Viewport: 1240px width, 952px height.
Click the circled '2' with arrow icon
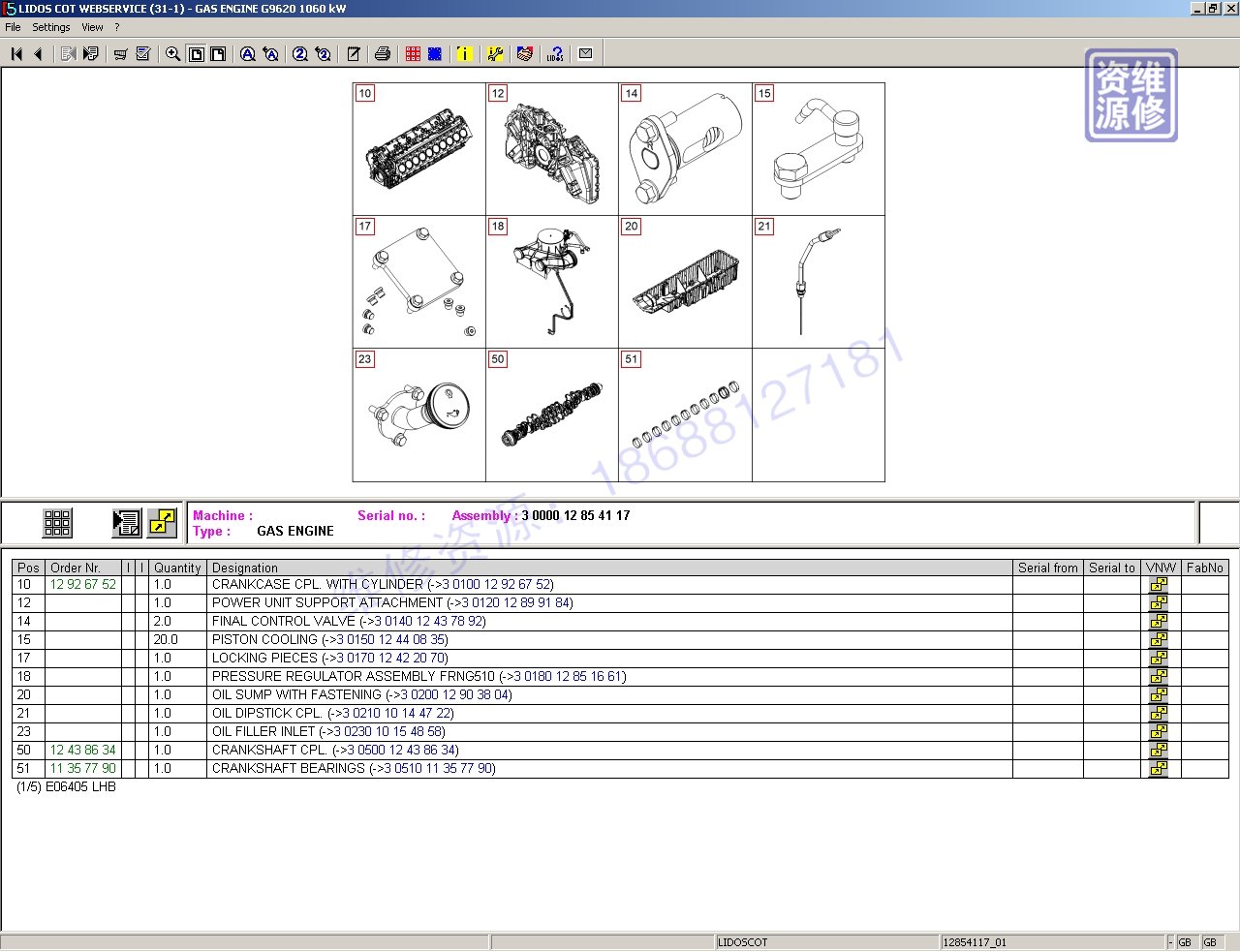tap(323, 54)
